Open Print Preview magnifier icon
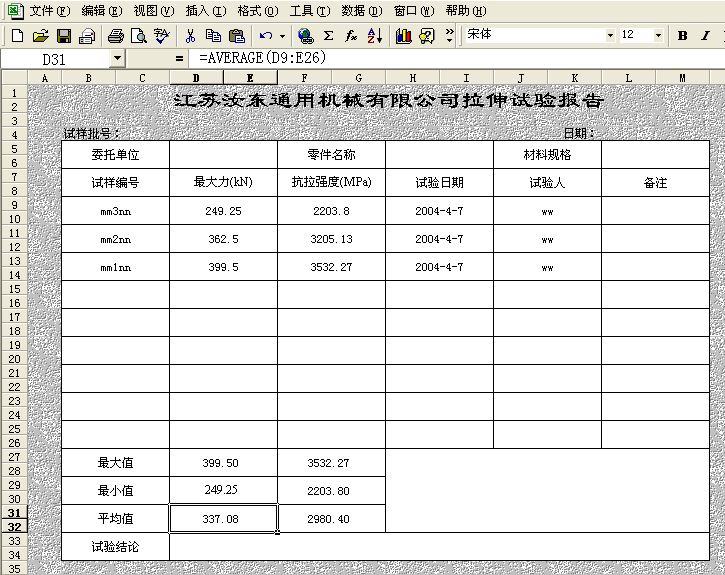This screenshot has width=725, height=575. coord(139,36)
